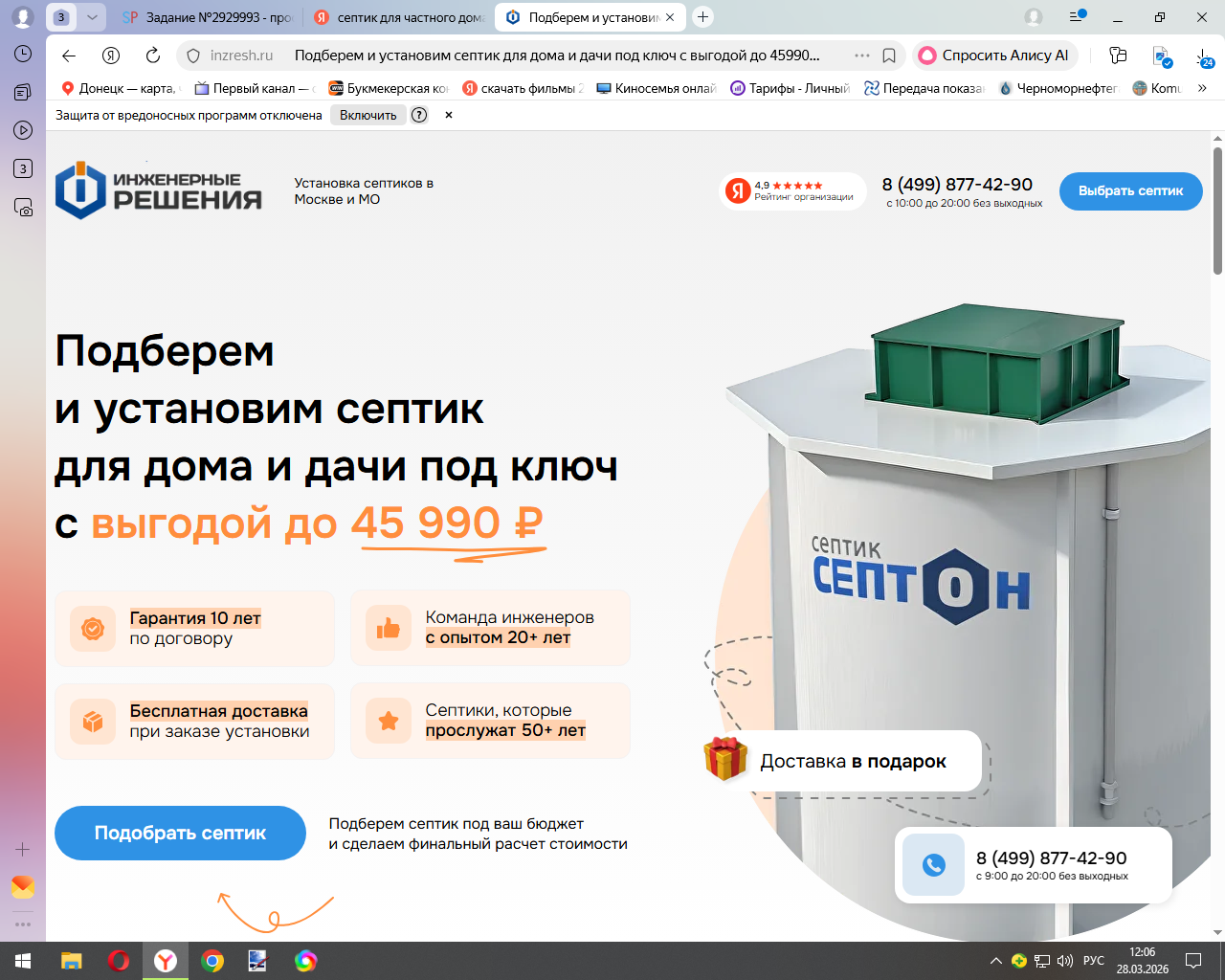Image resolution: width=1225 pixels, height=980 pixels.
Task: Click the прослужат 50+ лет text
Action: click(x=505, y=730)
